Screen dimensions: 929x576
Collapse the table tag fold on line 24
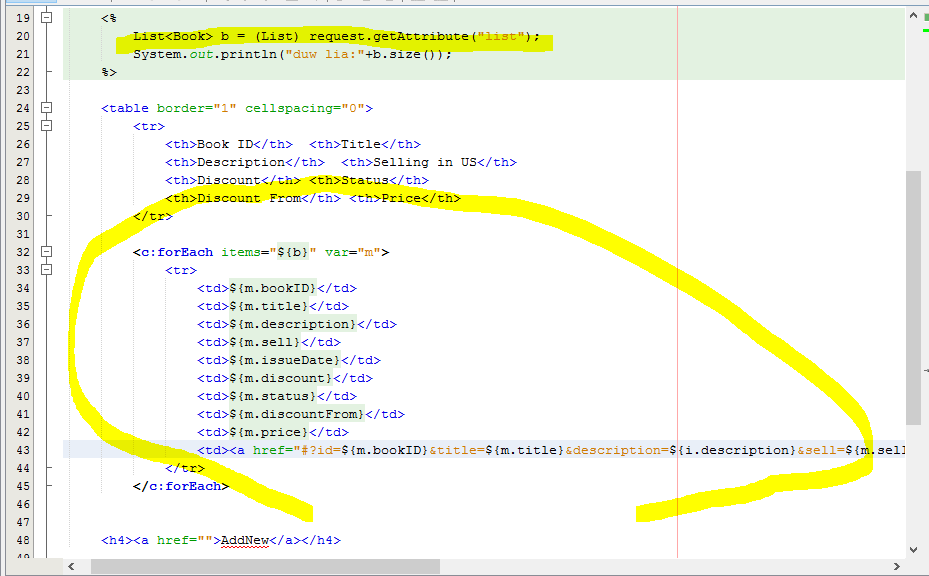point(46,108)
